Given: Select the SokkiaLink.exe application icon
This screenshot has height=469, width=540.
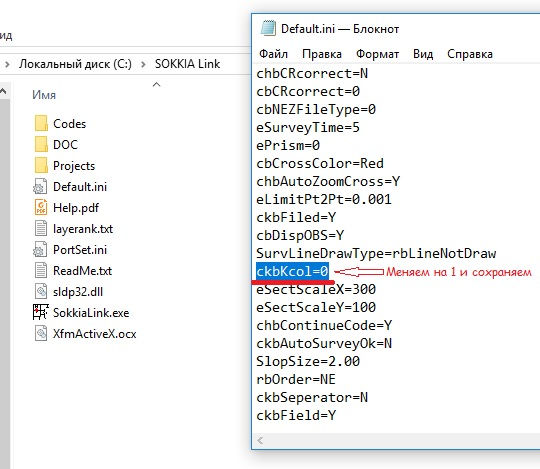Looking at the screenshot, I should pyautogui.click(x=40, y=312).
